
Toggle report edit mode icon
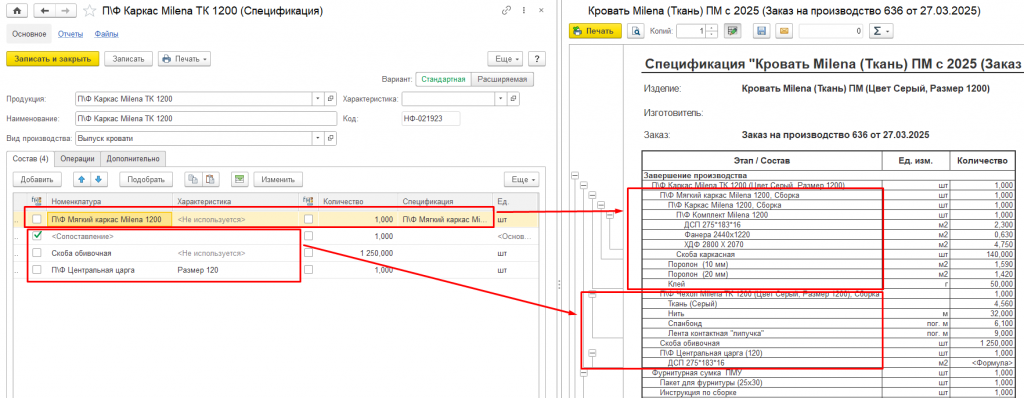tap(733, 31)
